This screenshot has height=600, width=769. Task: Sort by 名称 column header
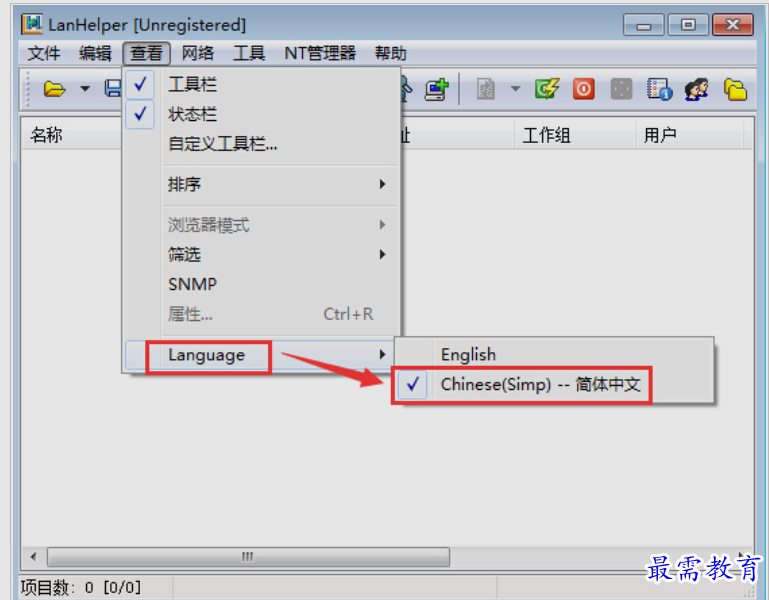coord(71,134)
